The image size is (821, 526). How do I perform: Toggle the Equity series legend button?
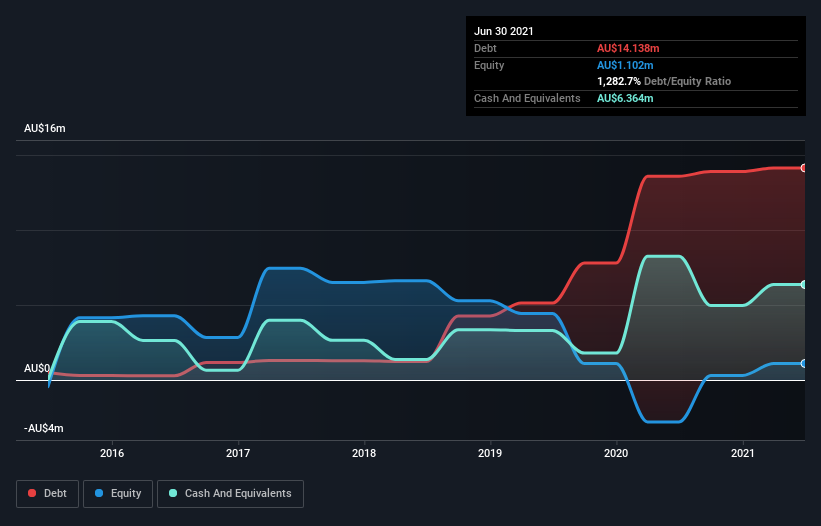click(118, 494)
